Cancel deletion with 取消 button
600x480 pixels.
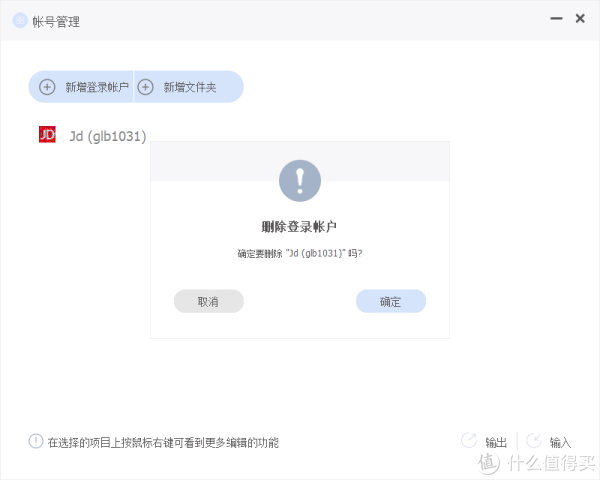[209, 301]
